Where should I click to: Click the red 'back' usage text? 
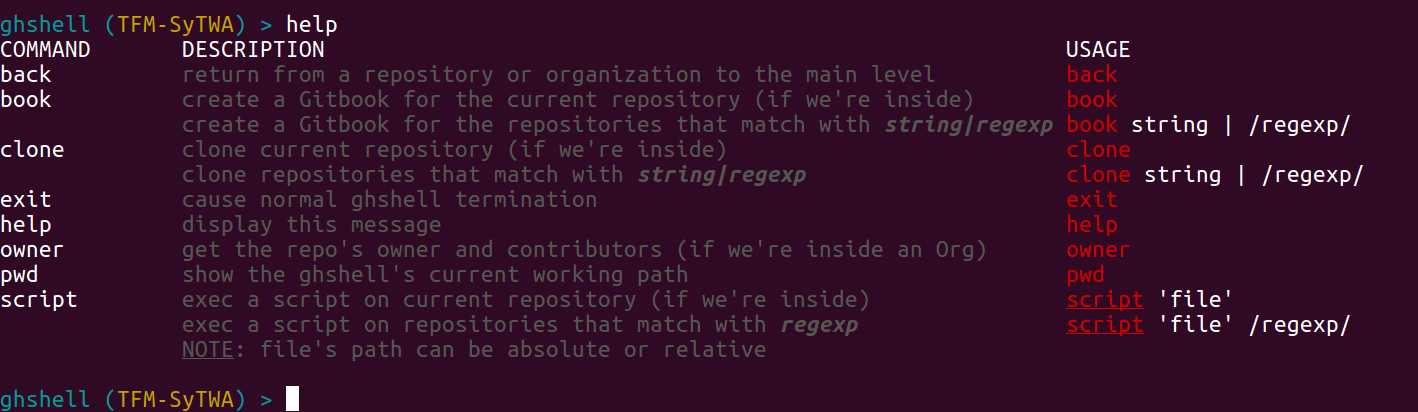tap(1092, 74)
